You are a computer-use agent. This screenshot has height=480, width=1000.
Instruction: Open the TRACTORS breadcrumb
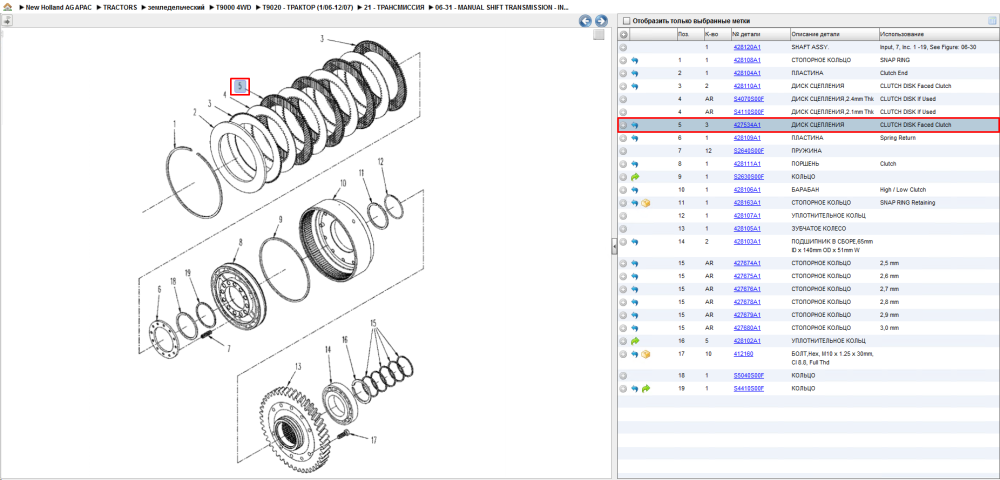pyautogui.click(x=120, y=7)
